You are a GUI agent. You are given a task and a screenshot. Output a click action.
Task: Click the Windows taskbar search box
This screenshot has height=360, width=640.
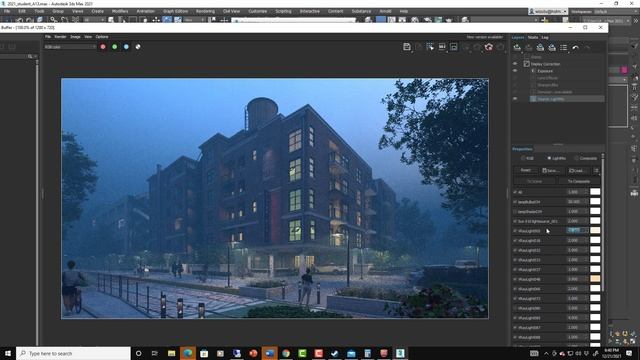tap(73, 353)
